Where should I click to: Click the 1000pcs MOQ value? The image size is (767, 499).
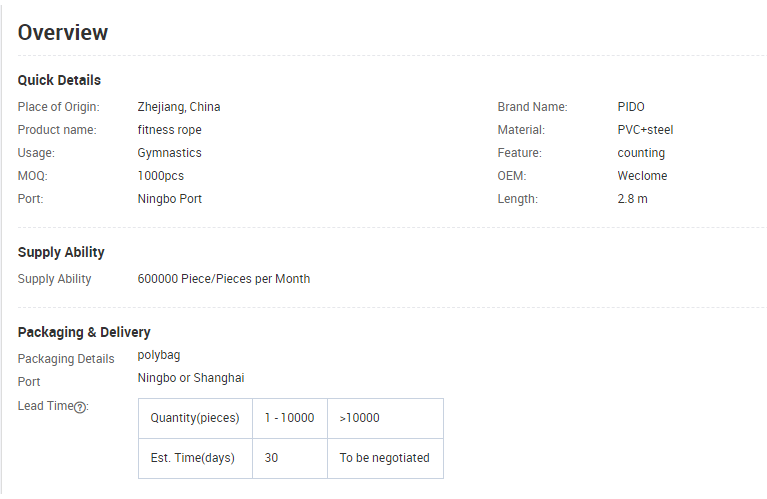[161, 176]
